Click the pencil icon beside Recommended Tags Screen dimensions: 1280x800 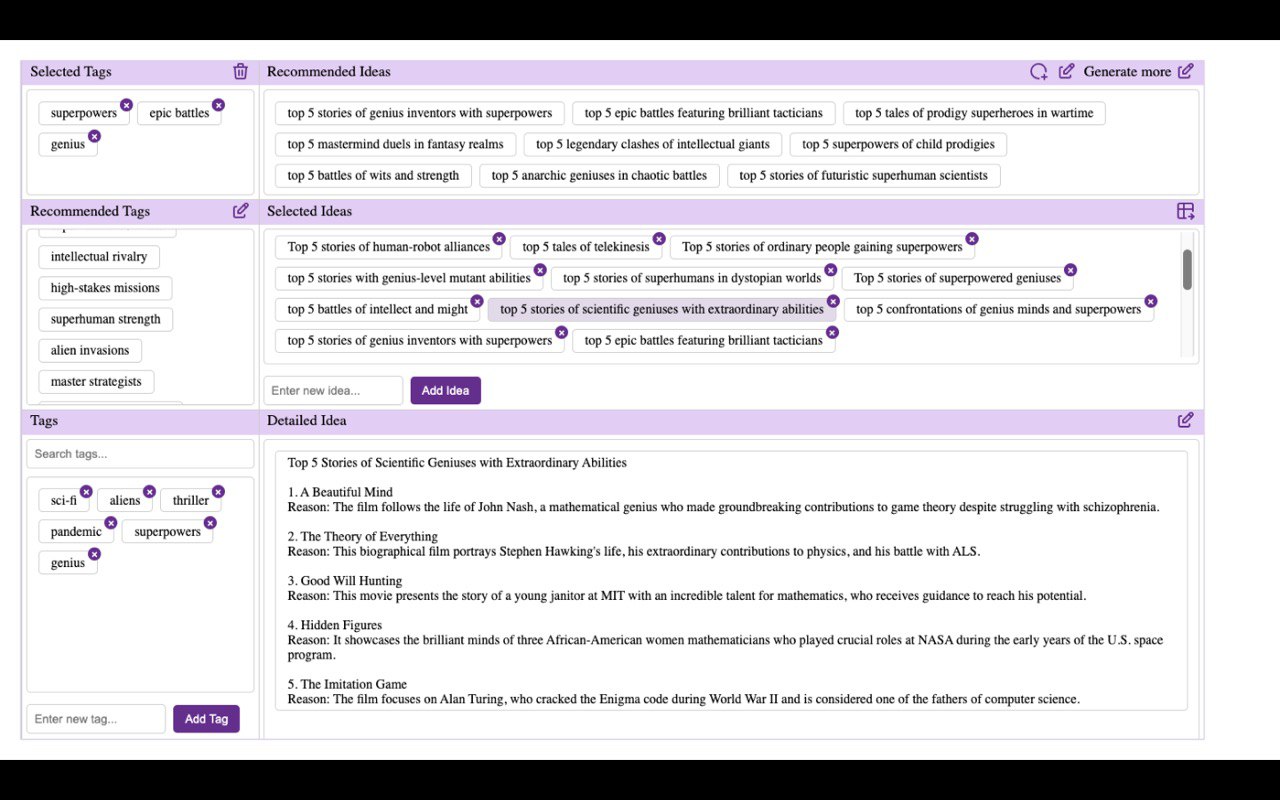point(240,211)
